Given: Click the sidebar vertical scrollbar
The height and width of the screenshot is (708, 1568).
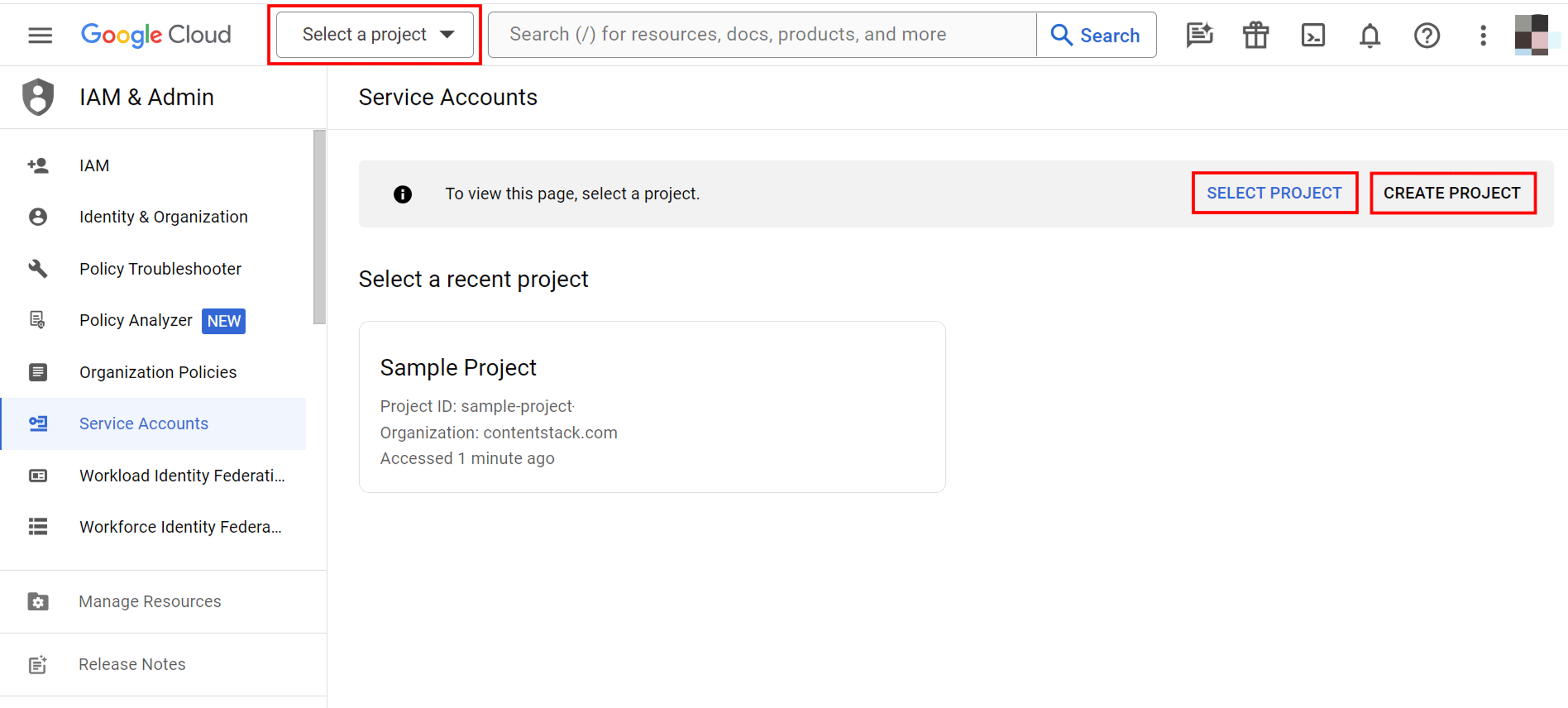Looking at the screenshot, I should pyautogui.click(x=320, y=227).
